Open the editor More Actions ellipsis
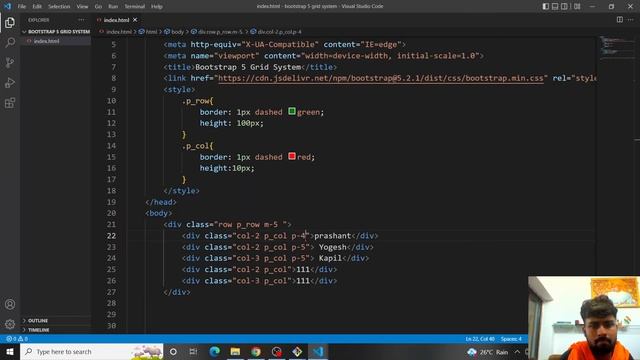Screen dimensions: 640x360 [631, 20]
